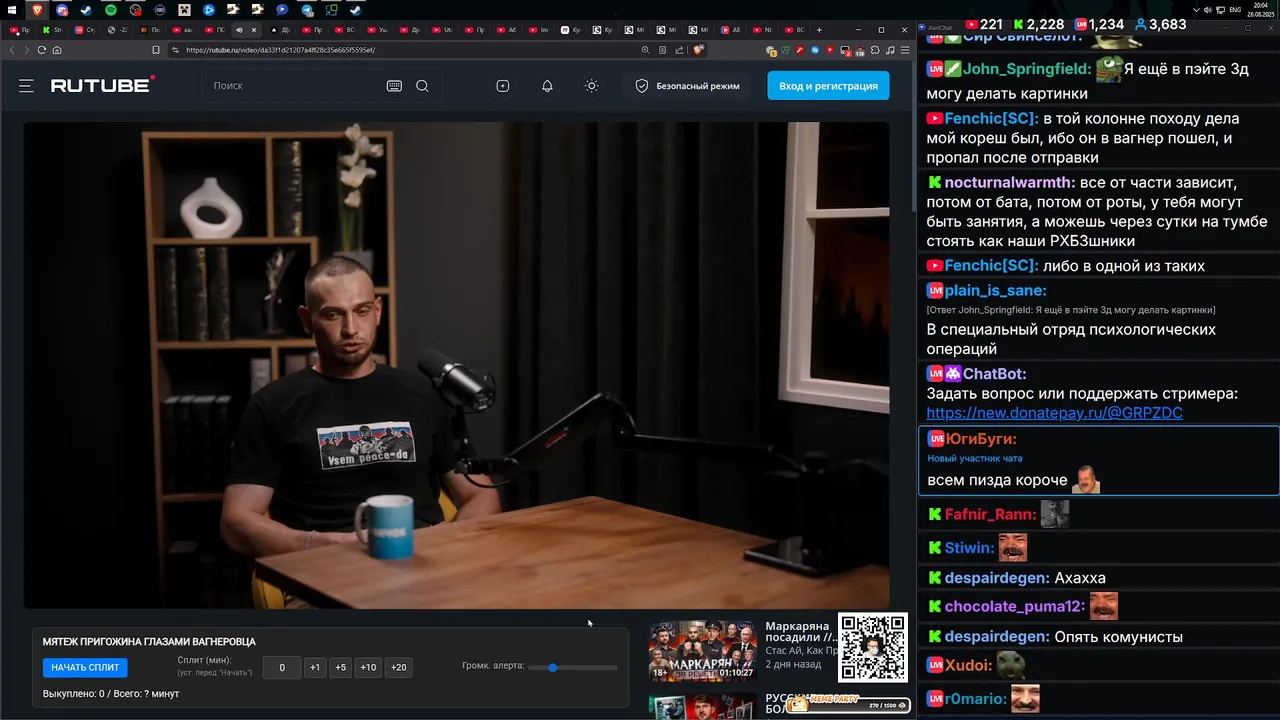
Task: Open the browser main menu icon
Action: 905,50
